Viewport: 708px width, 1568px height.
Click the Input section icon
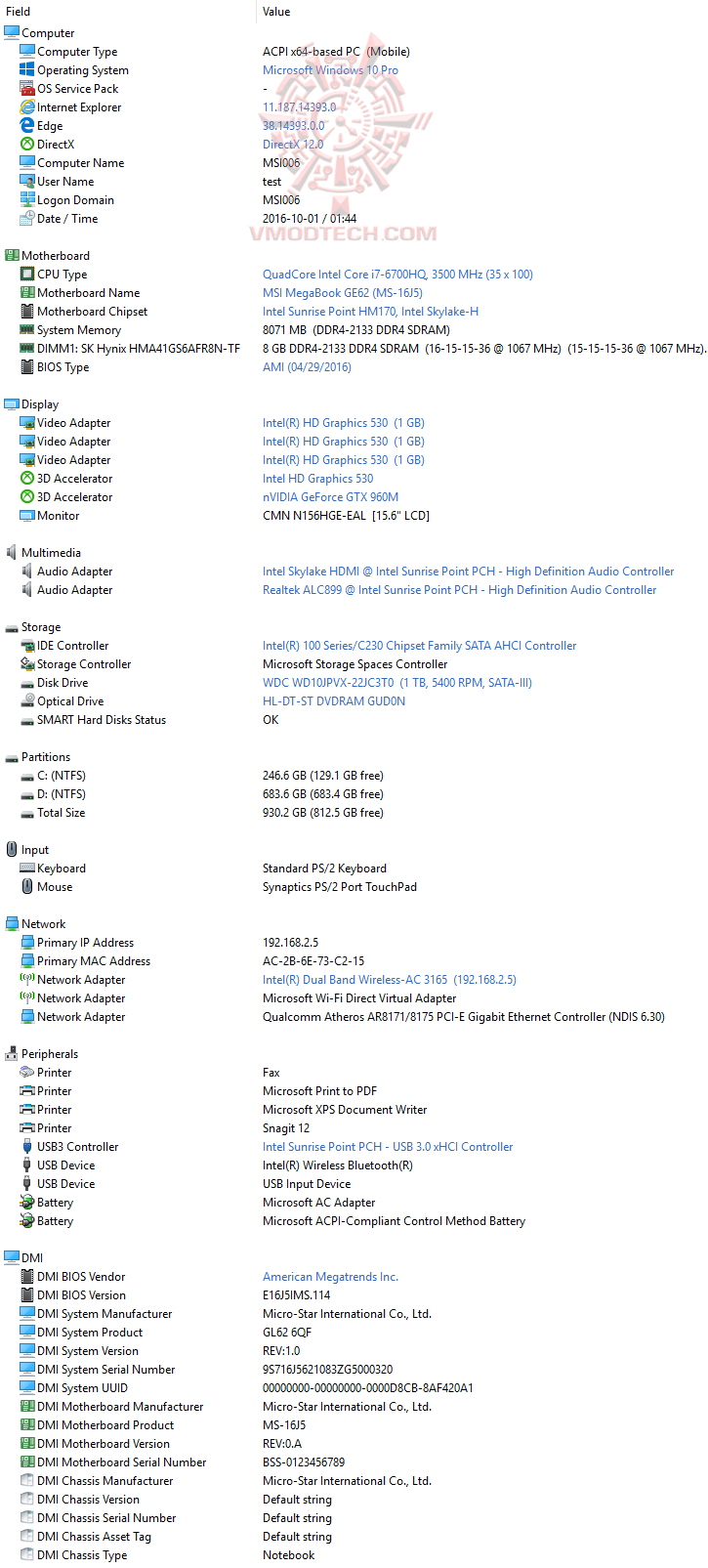[x=12, y=849]
